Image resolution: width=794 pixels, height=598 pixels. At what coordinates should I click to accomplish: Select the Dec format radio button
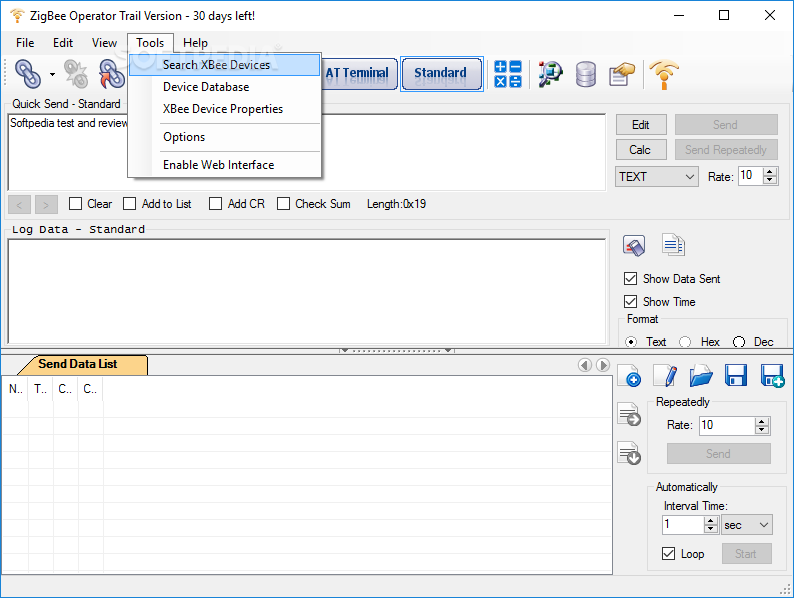click(739, 342)
